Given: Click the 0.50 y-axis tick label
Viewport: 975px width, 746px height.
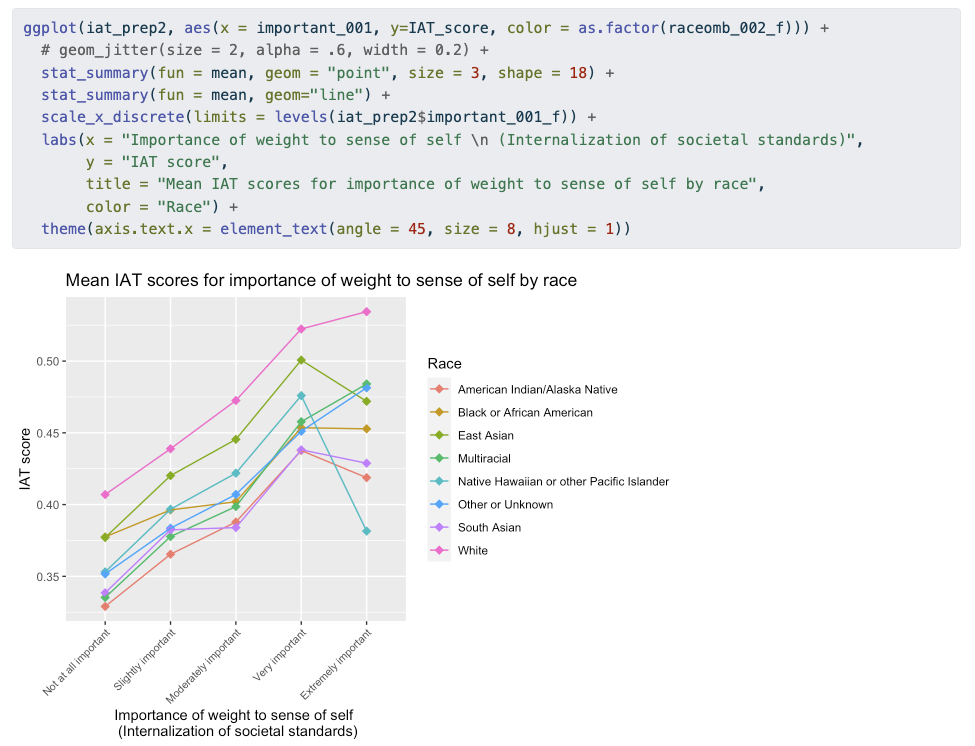Looking at the screenshot, I should click(x=45, y=361).
